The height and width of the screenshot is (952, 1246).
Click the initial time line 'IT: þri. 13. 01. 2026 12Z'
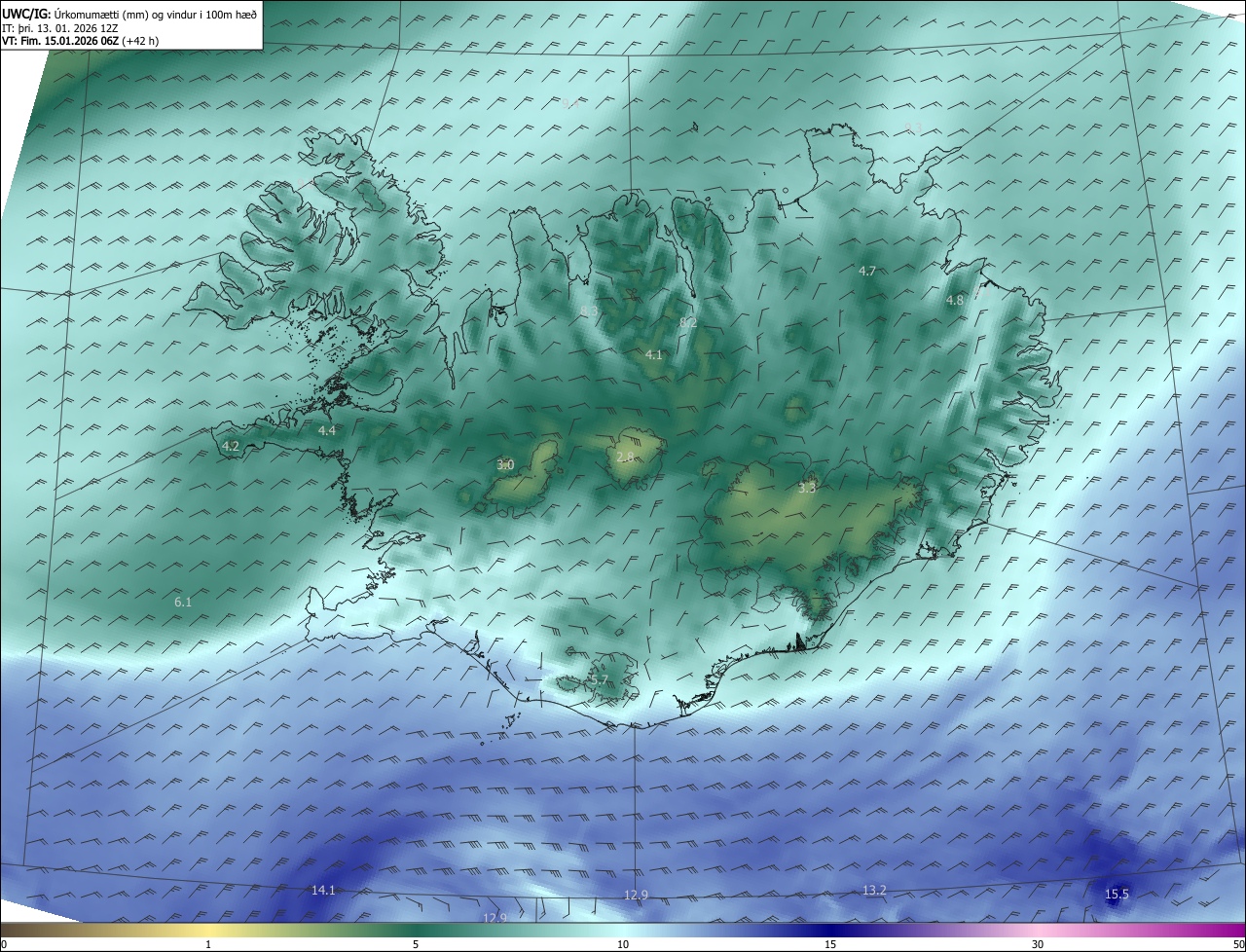59,28
